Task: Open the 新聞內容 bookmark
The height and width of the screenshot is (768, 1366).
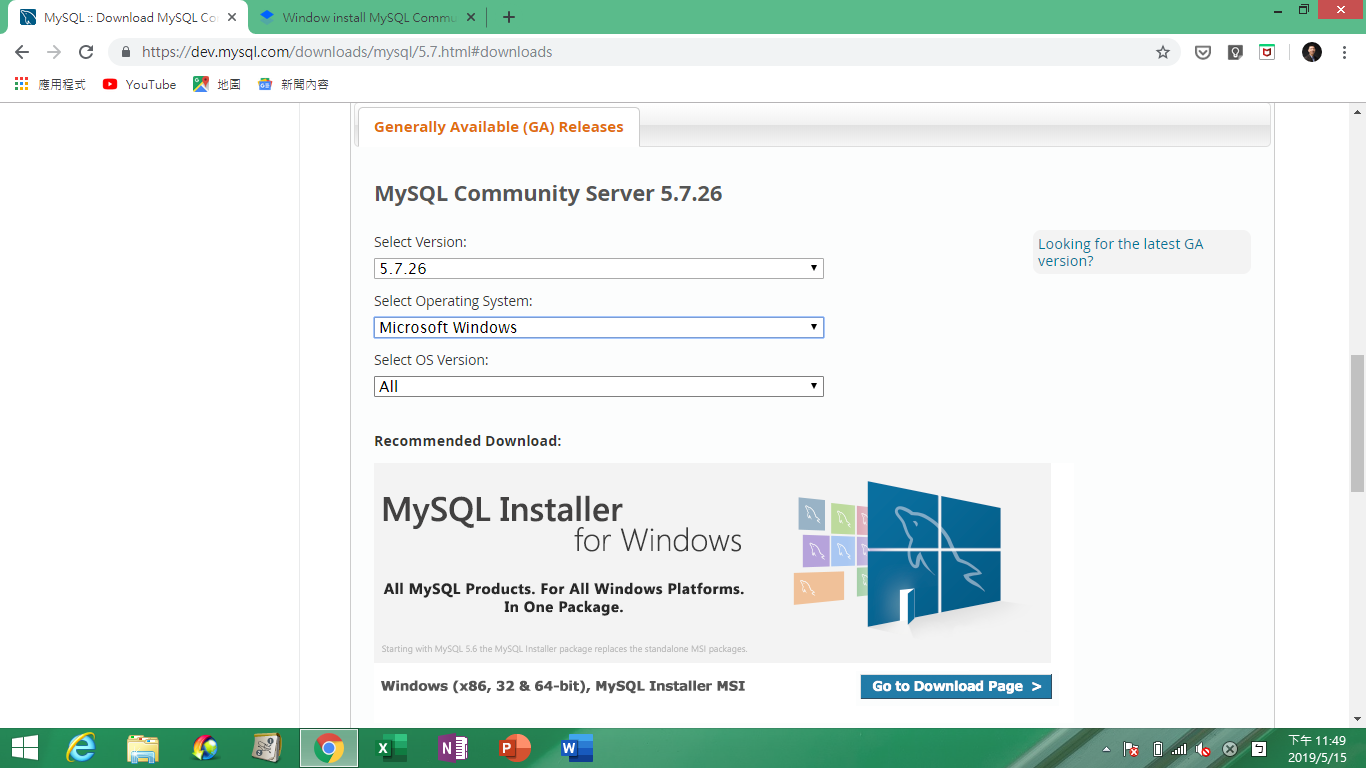Action: (293, 85)
